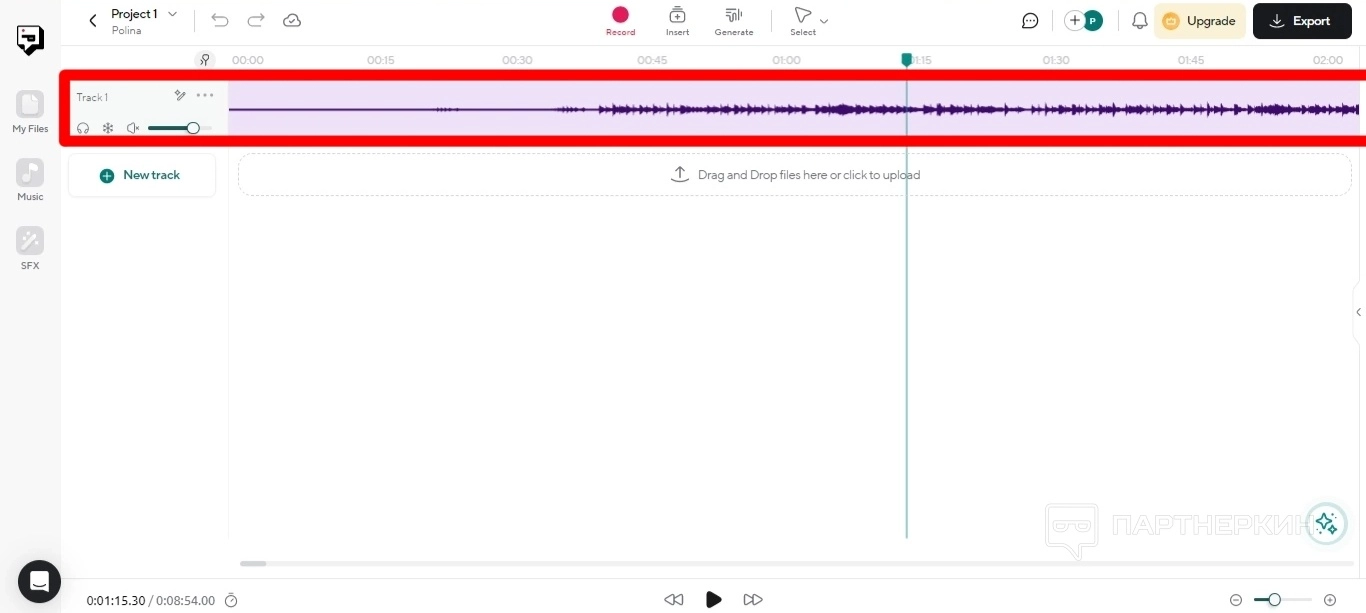Open the P user avatar
The width and height of the screenshot is (1366, 613).
pyautogui.click(x=1093, y=21)
